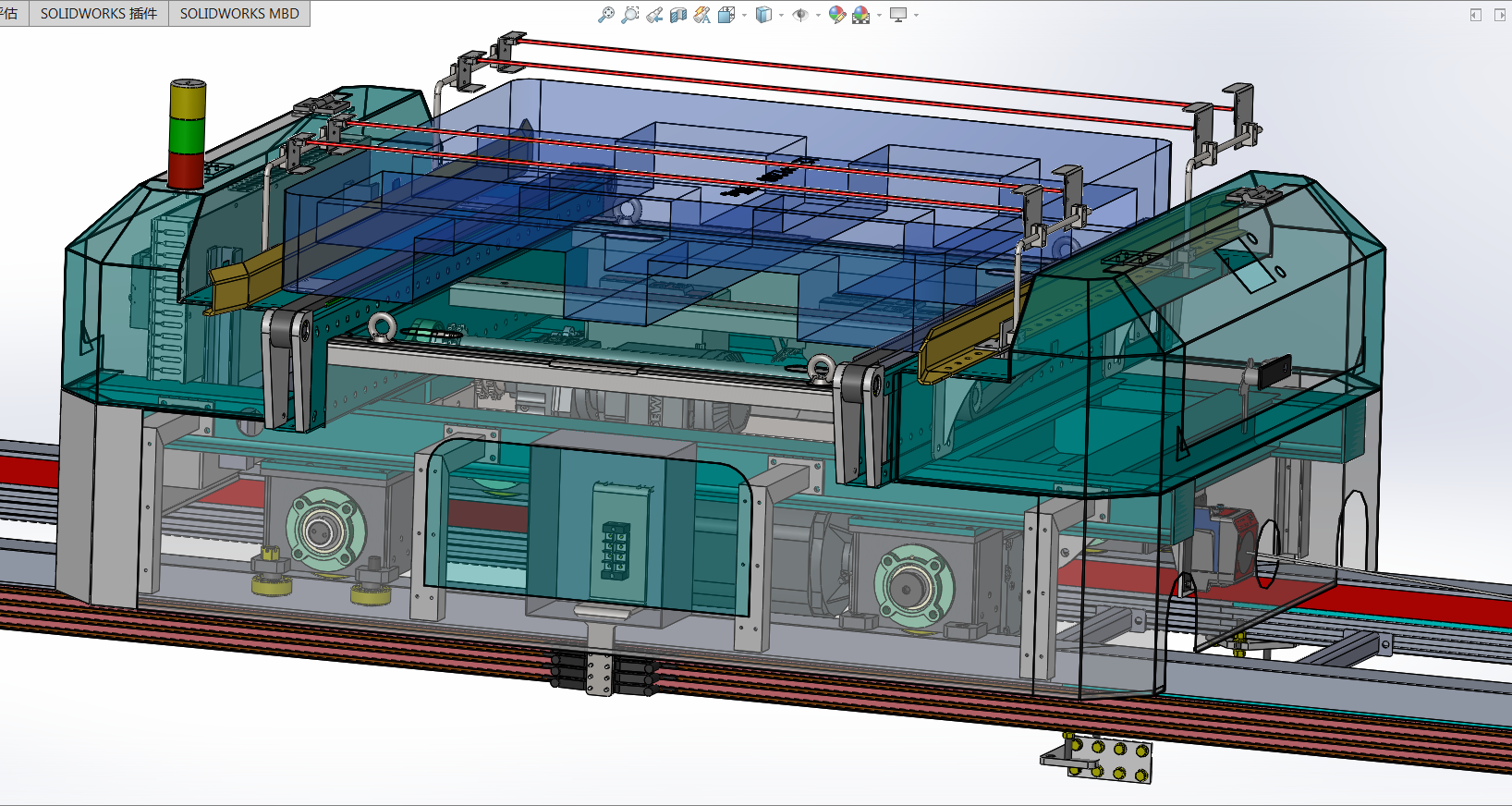
Task: Open the Dynamic Annotation Views icon
Action: coord(702,15)
